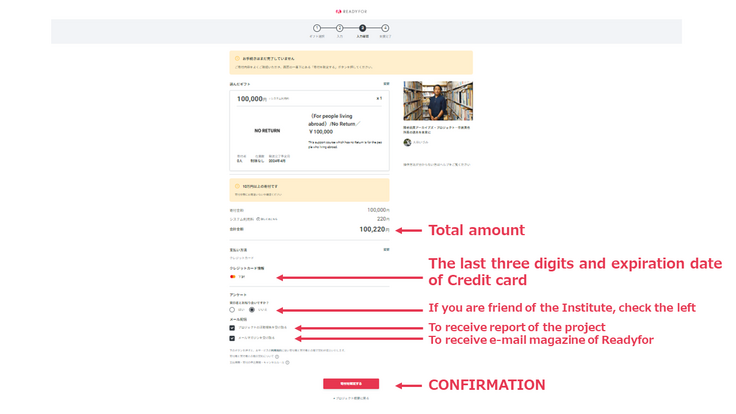Click the 'For people living abroad' gift title
Viewport: 736px width, 414px height.
tap(334, 124)
